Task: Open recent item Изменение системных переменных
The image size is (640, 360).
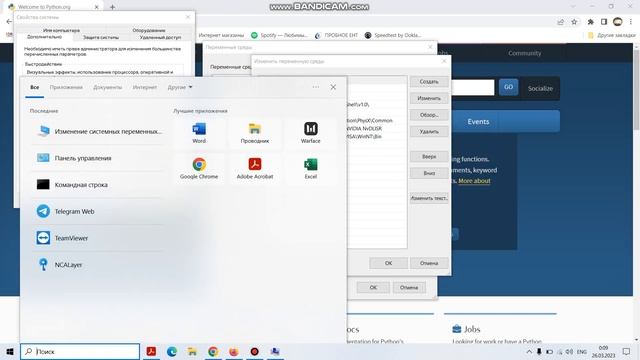Action: click(x=99, y=131)
